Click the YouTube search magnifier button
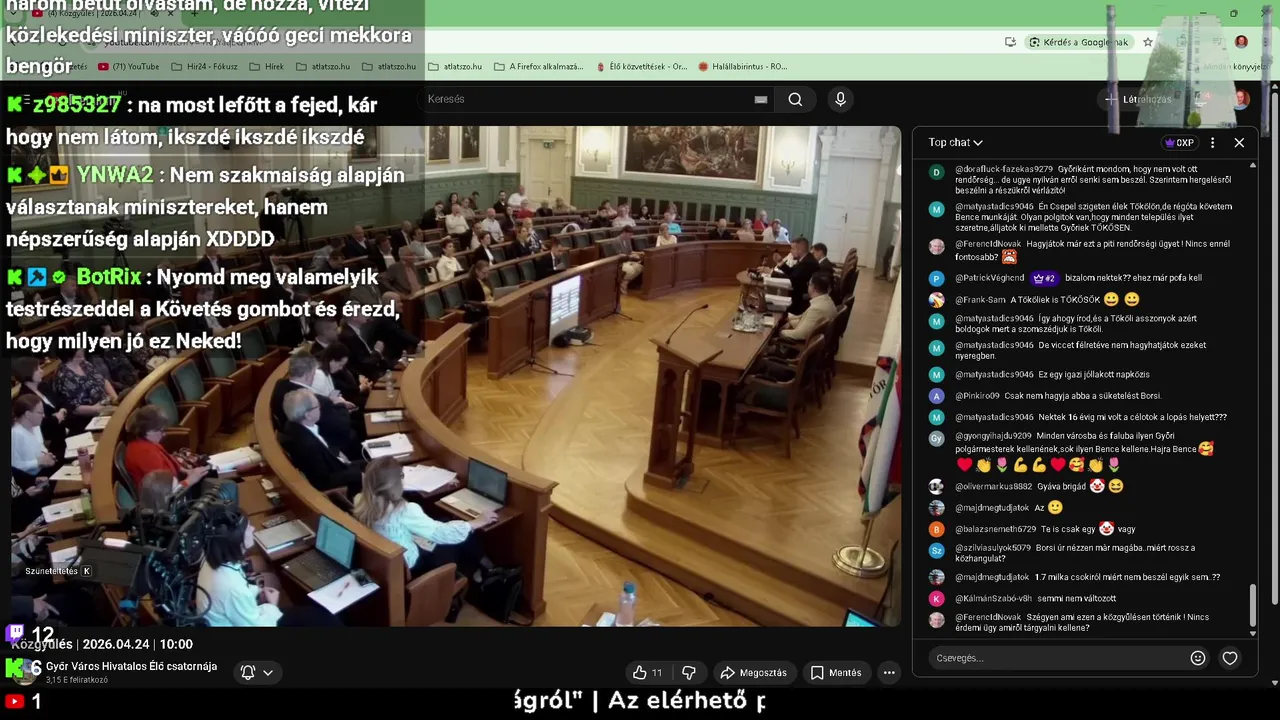The width and height of the screenshot is (1280, 720). (795, 99)
